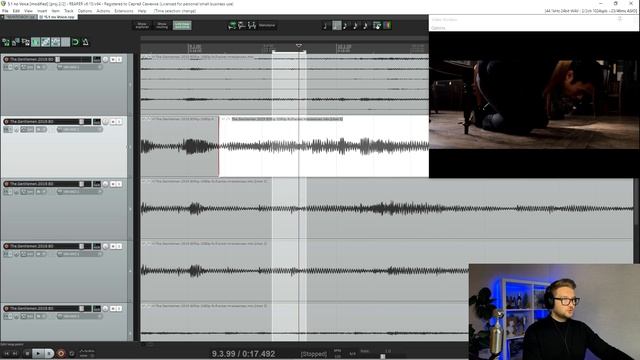Select the white highlighted item on track two
The width and height of the screenshot is (640, 360).
324,146
